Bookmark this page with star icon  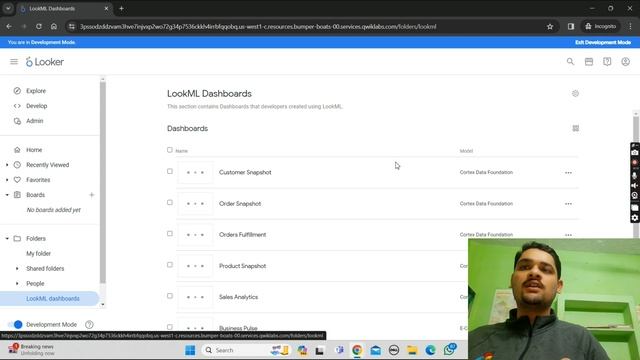pyautogui.click(x=550, y=27)
